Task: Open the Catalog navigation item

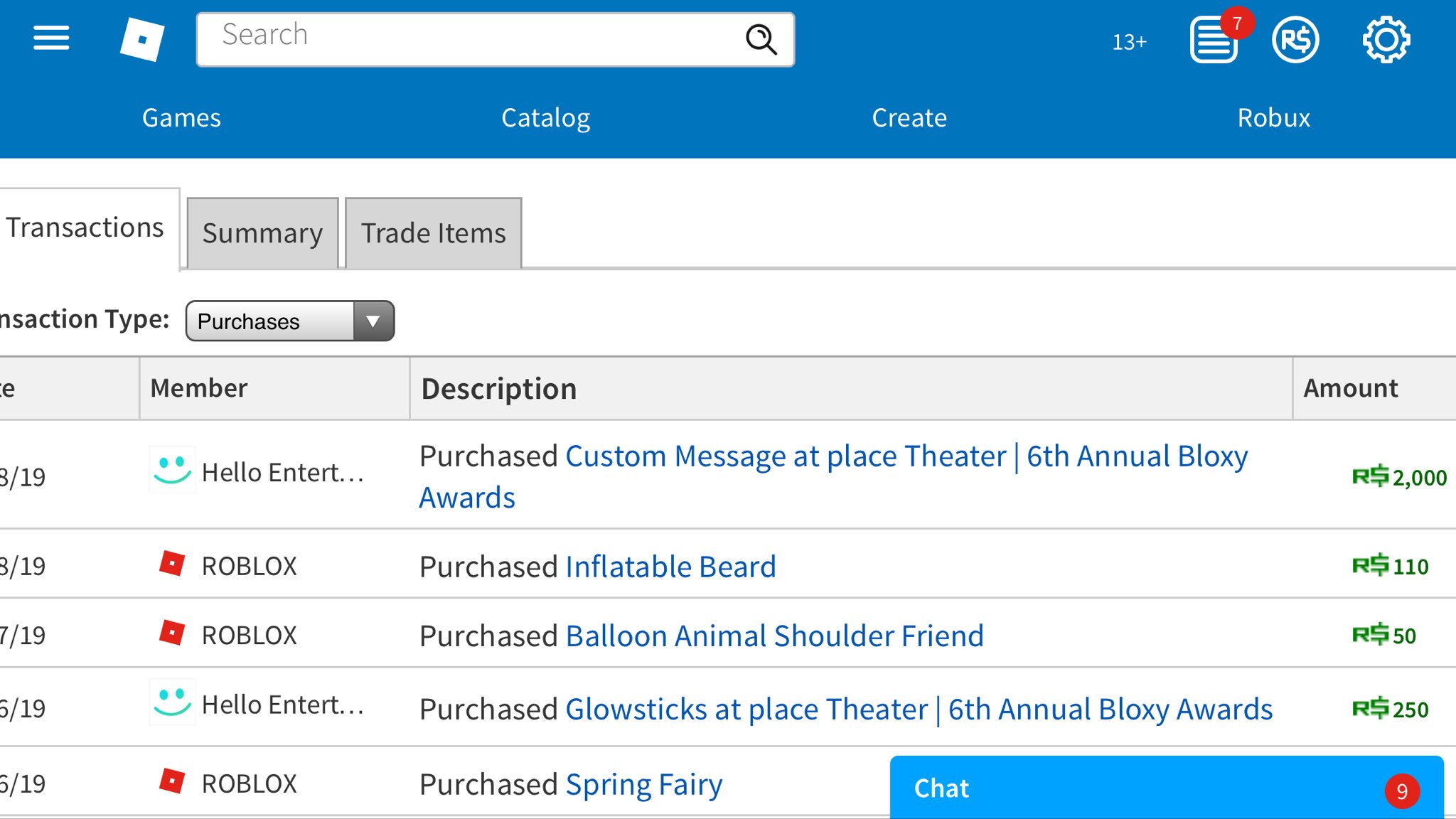Action: (545, 118)
